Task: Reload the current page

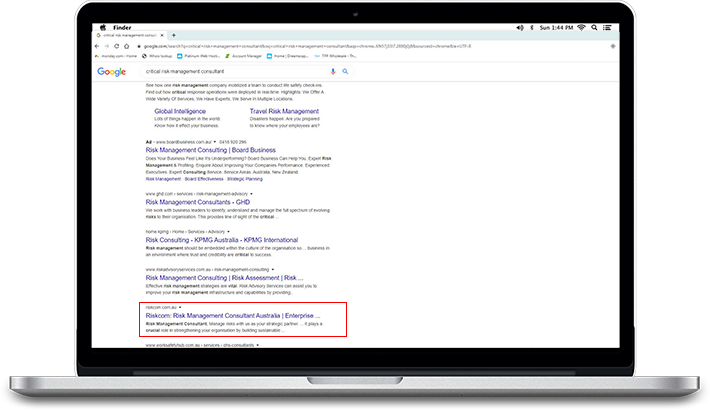Action: tap(117, 46)
